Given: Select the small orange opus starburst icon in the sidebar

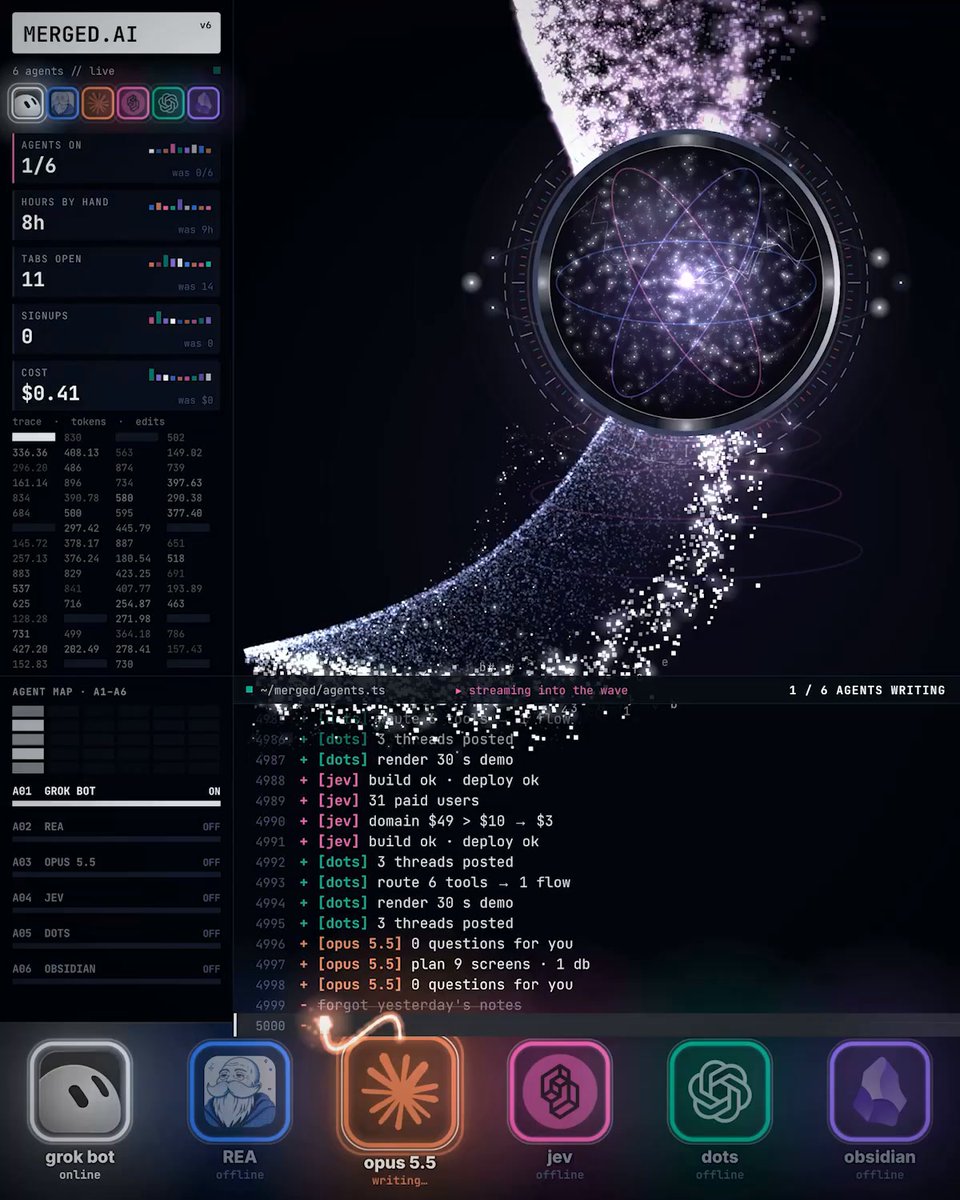Looking at the screenshot, I should click(x=98, y=103).
